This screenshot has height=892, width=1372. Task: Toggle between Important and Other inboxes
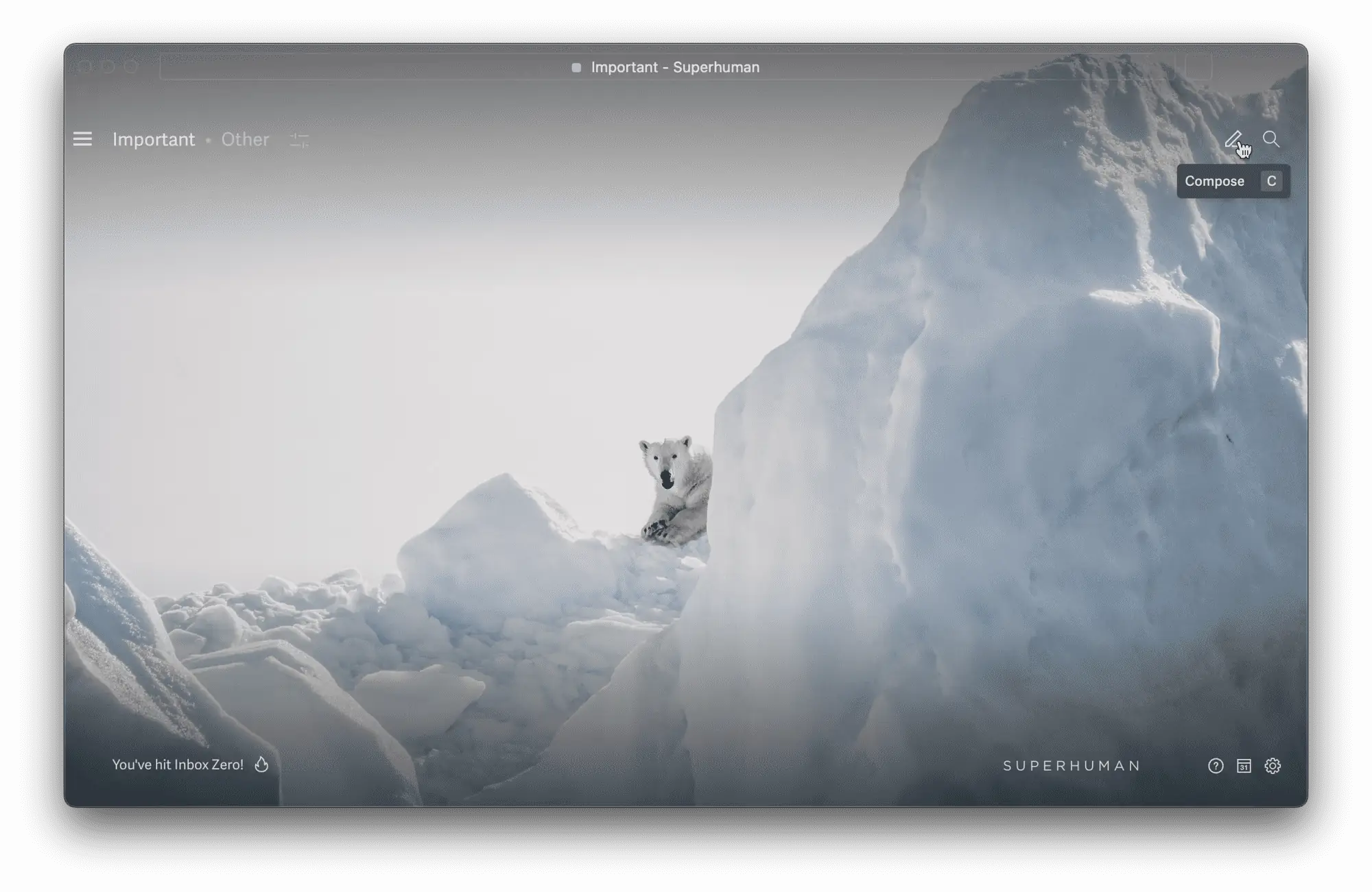(x=244, y=139)
